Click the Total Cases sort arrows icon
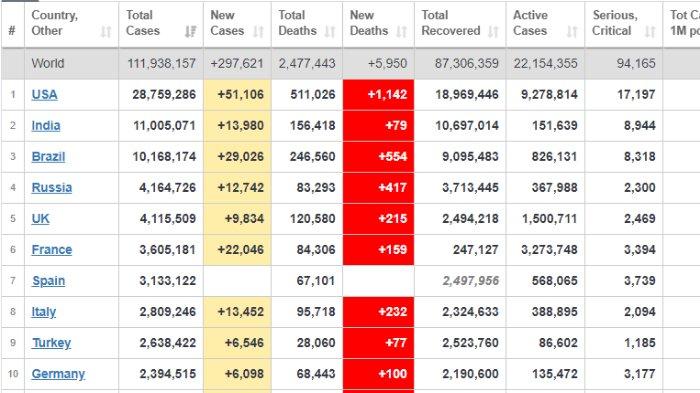Image resolution: width=700 pixels, height=393 pixels. coord(191,32)
